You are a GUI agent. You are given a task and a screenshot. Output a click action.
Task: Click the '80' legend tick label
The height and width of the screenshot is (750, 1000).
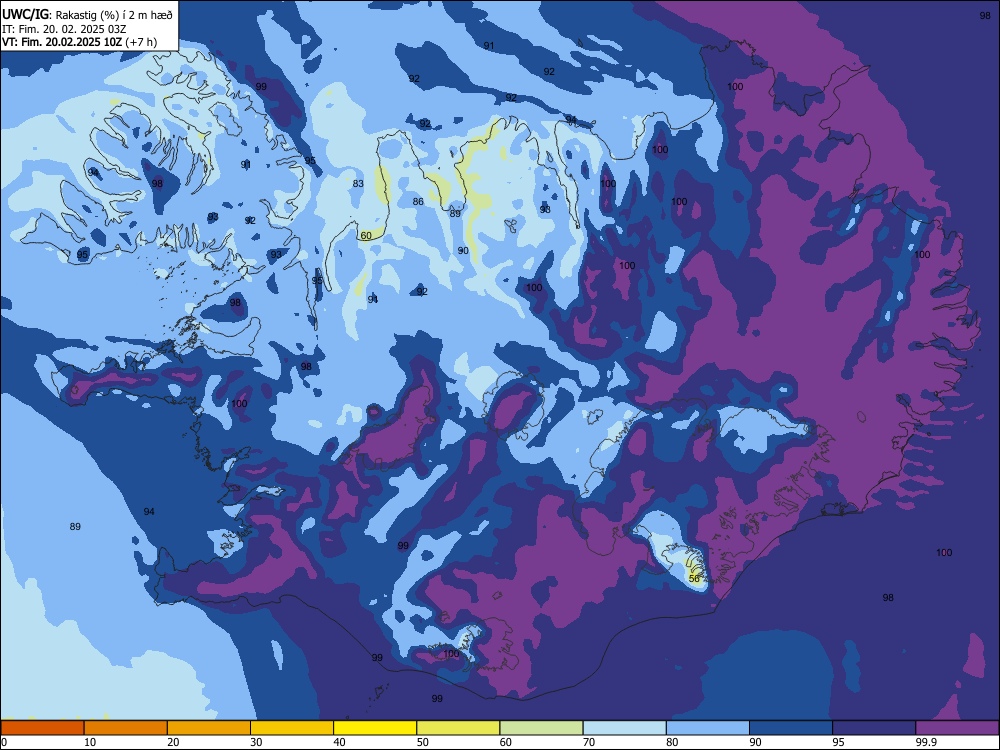tap(672, 742)
